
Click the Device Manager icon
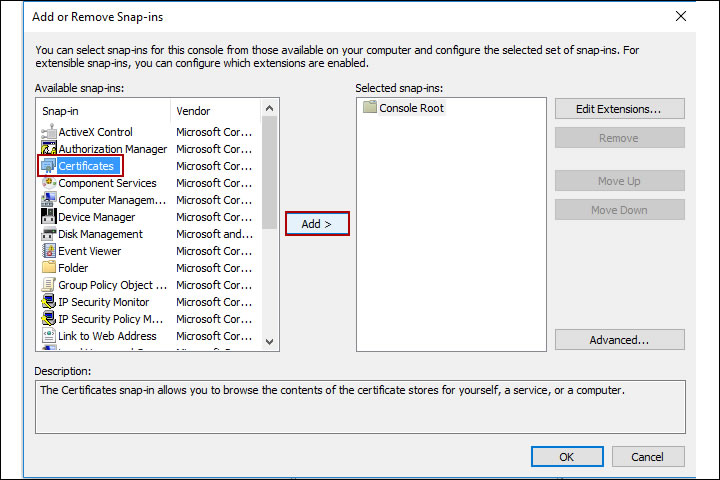48,217
